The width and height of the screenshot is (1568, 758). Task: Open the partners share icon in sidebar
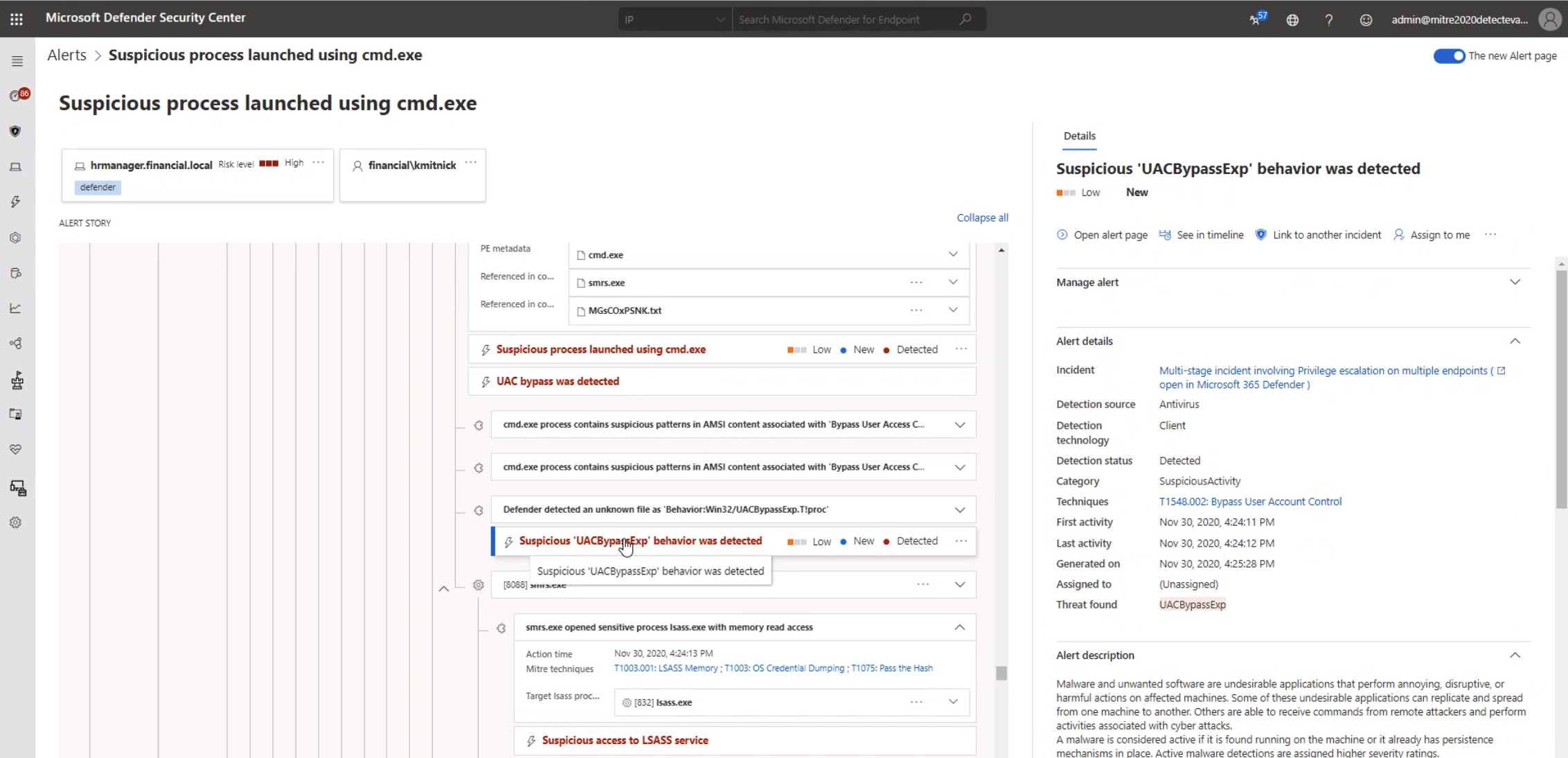16,344
